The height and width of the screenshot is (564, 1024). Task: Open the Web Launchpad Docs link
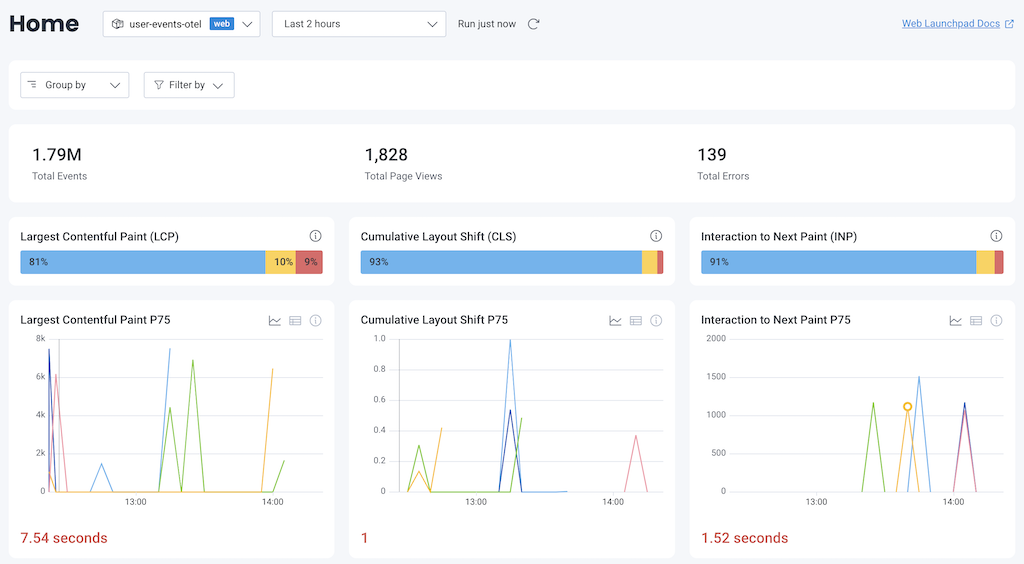(950, 24)
